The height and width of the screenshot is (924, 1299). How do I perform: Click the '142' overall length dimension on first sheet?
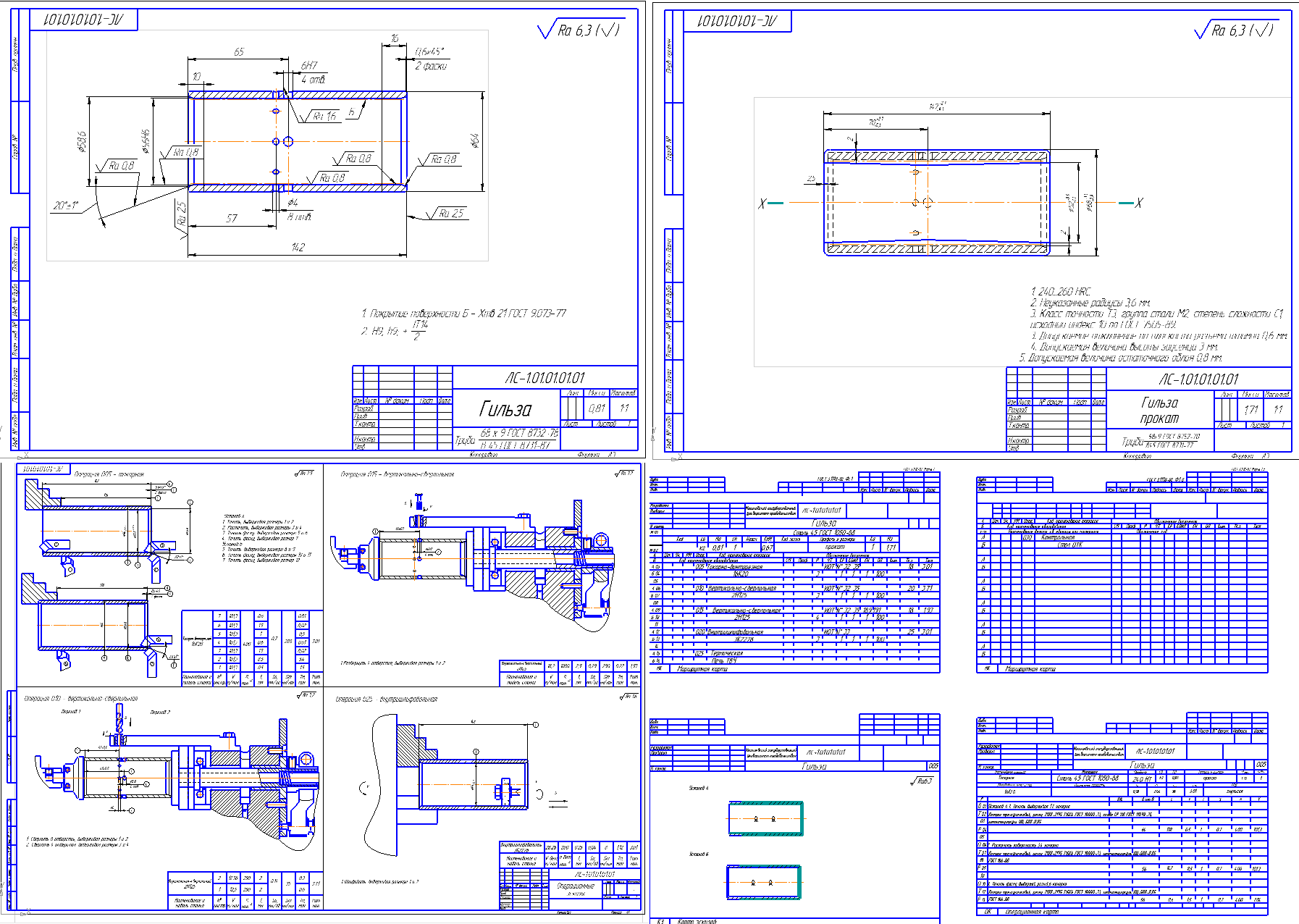tap(298, 248)
